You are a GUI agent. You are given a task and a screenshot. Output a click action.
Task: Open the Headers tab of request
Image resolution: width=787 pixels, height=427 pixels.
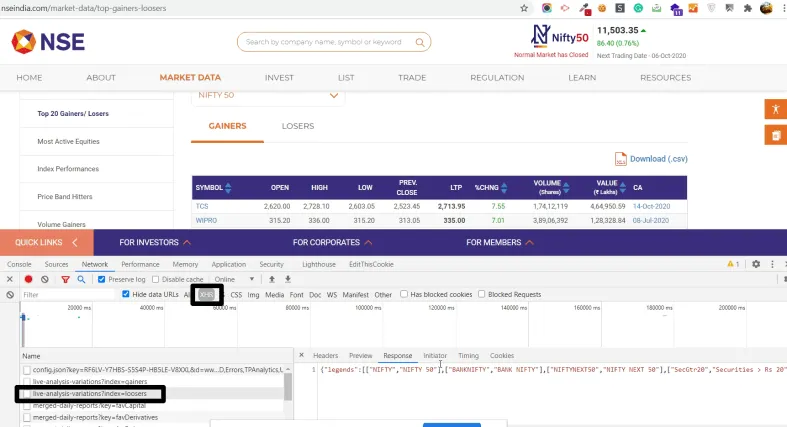point(325,355)
